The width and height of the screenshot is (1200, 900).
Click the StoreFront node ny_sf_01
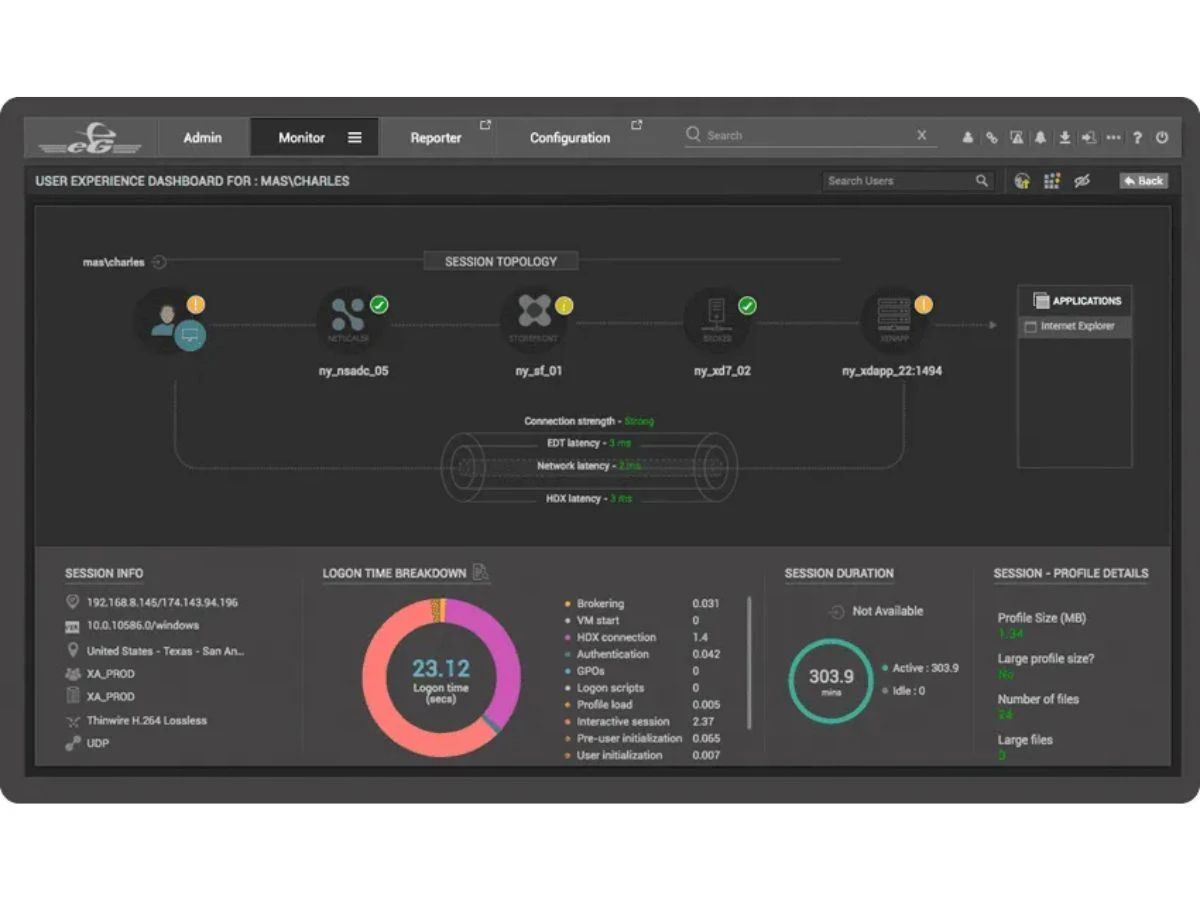click(534, 320)
